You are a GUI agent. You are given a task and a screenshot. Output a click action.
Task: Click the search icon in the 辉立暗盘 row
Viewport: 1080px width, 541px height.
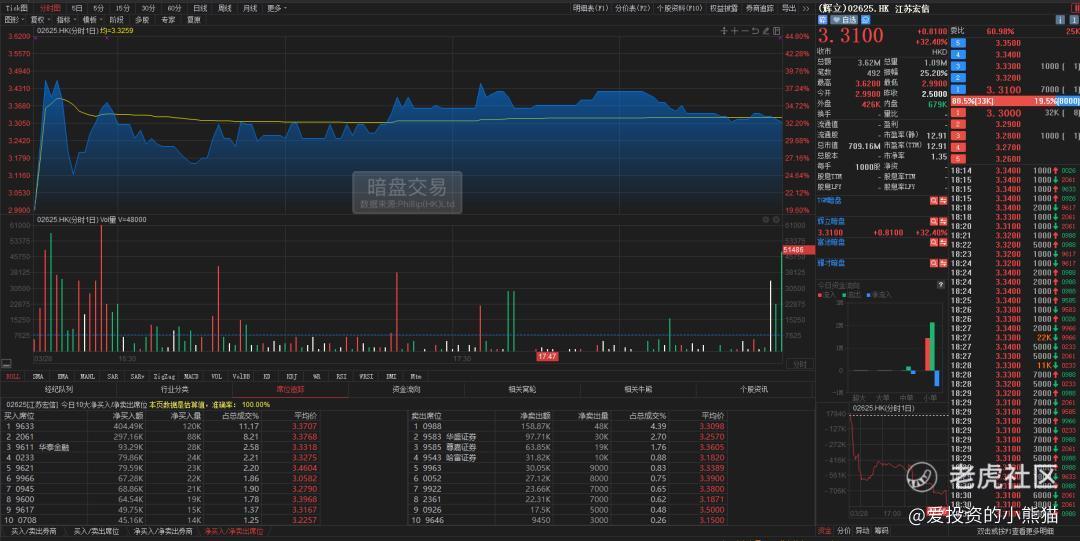point(934,221)
